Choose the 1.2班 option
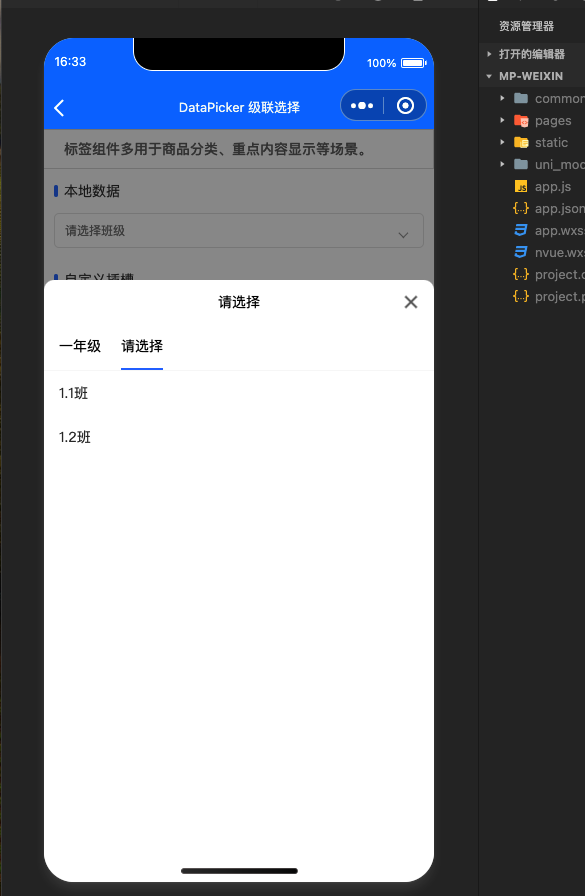 click(74, 437)
